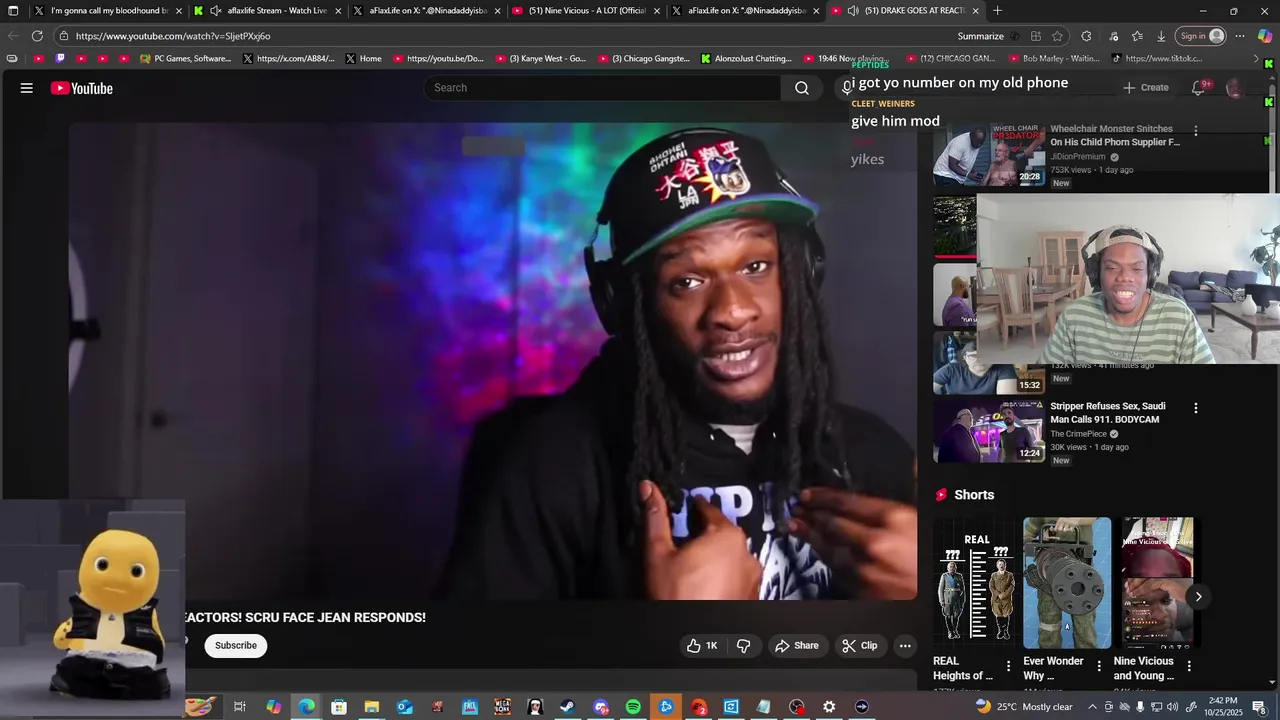The image size is (1280, 720).
Task: Open options menu for Nine Vicious short
Action: (x=1189, y=666)
